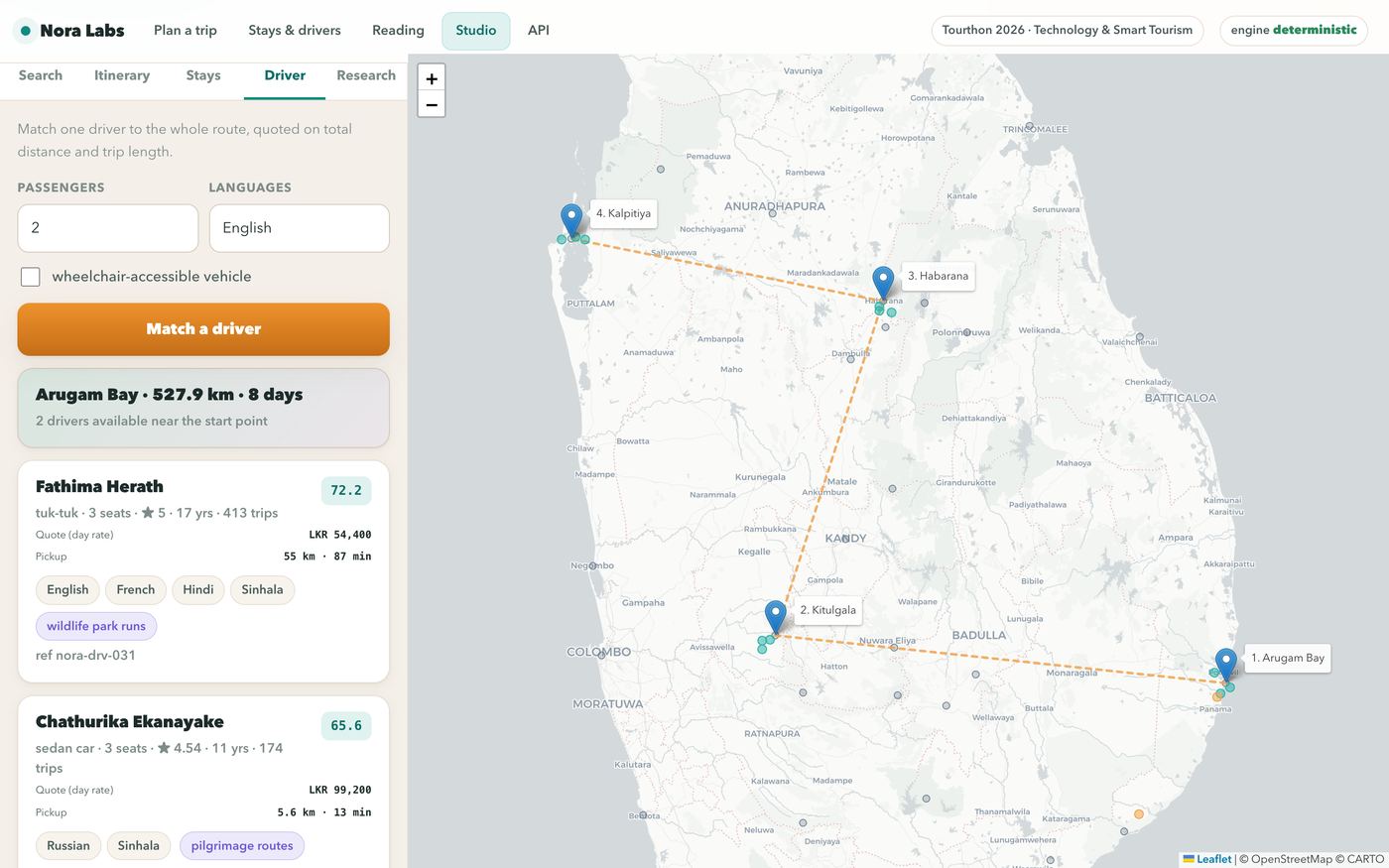Enable wheelchair-accessible vehicle checkbox

click(x=31, y=277)
